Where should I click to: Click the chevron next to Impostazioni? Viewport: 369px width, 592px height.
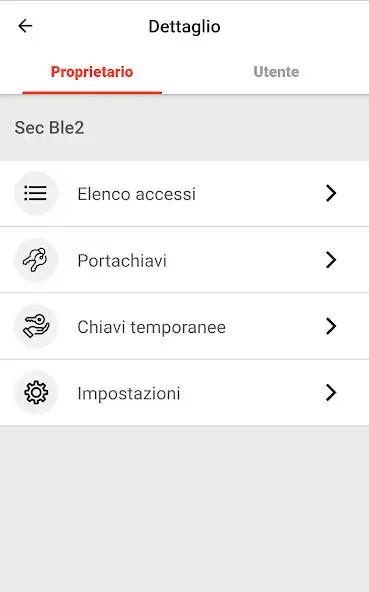click(x=331, y=393)
